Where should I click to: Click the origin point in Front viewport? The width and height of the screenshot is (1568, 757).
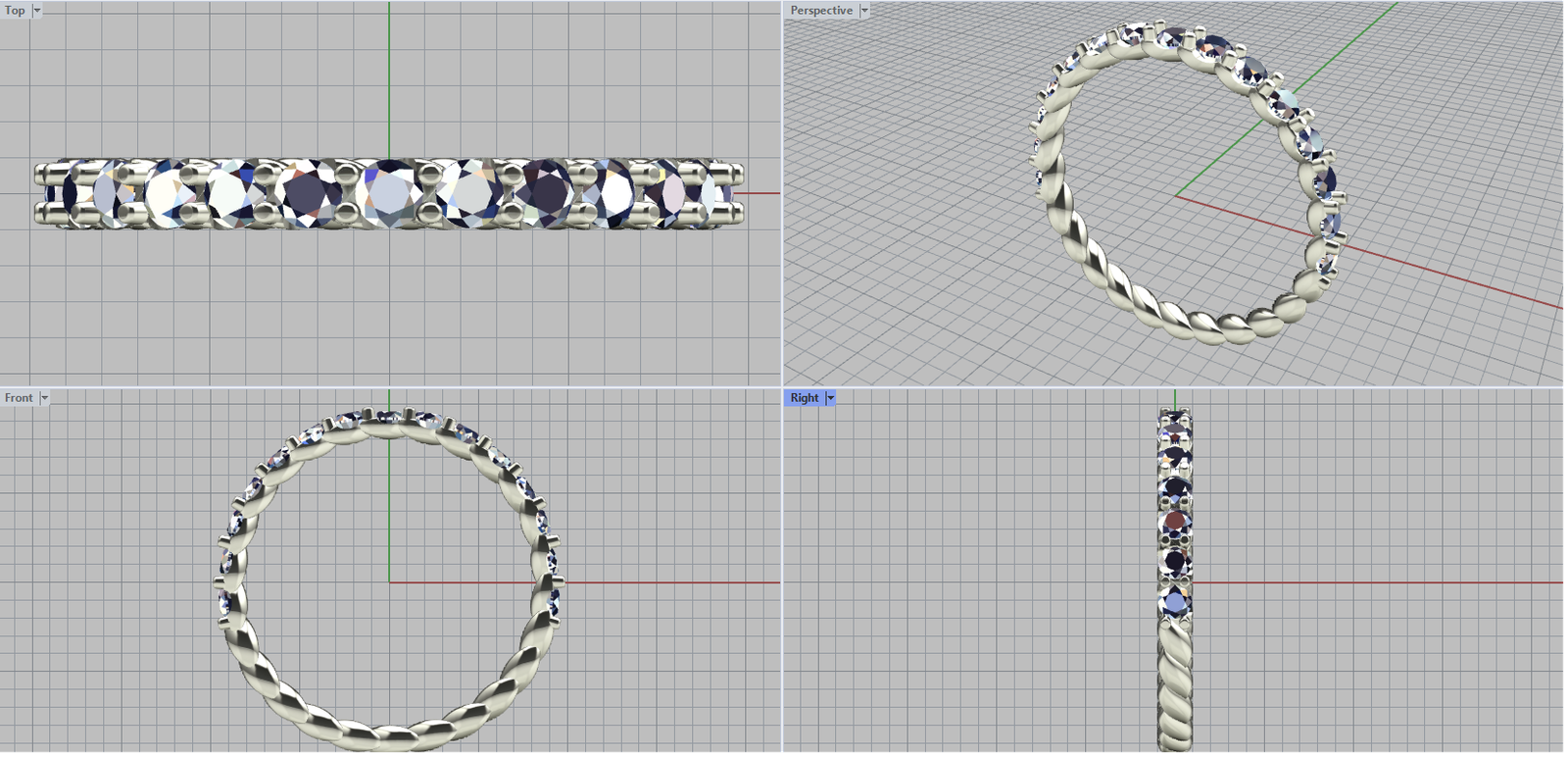pyautogui.click(x=389, y=582)
